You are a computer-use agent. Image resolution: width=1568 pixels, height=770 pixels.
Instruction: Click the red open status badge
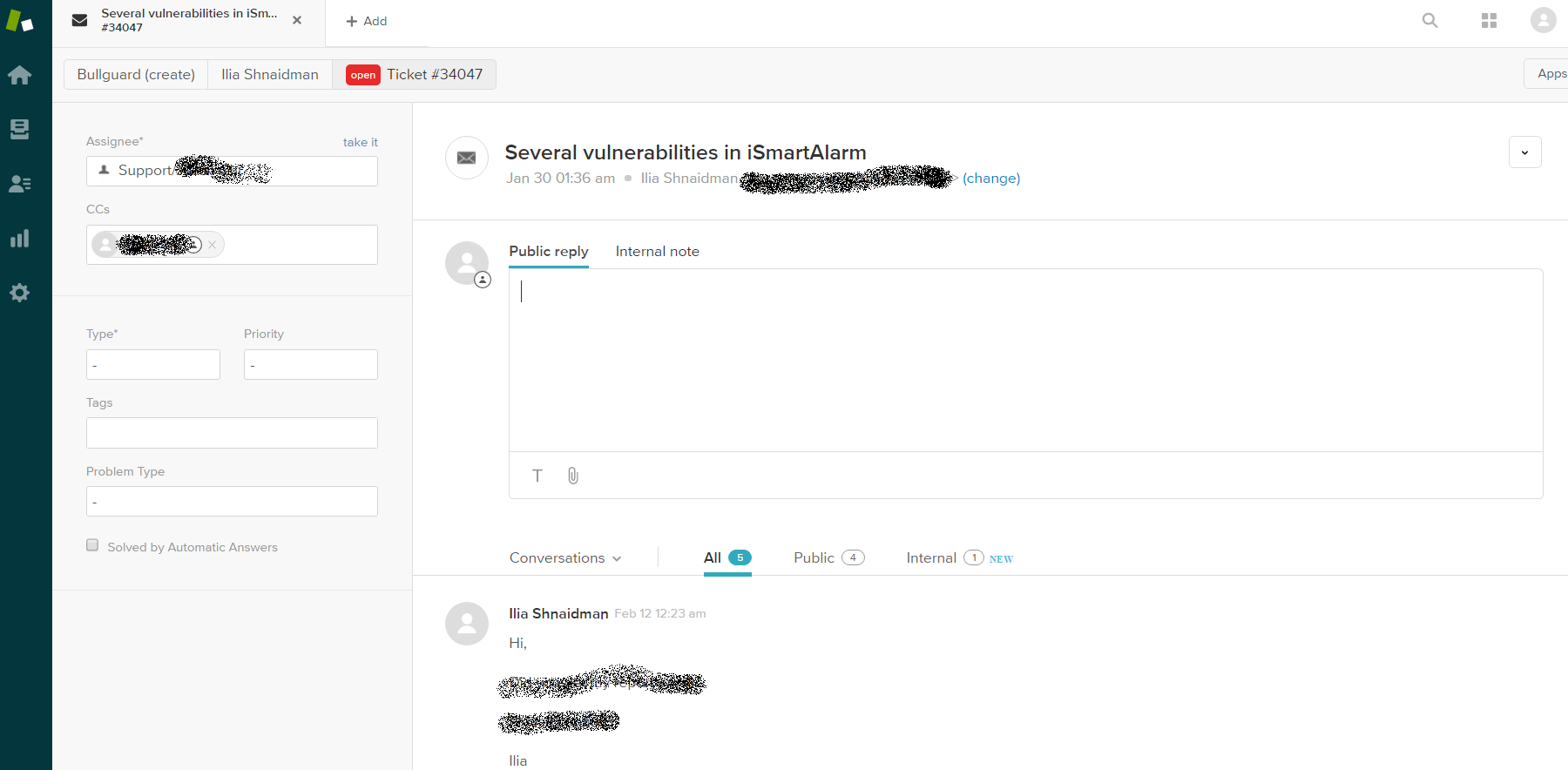[363, 75]
